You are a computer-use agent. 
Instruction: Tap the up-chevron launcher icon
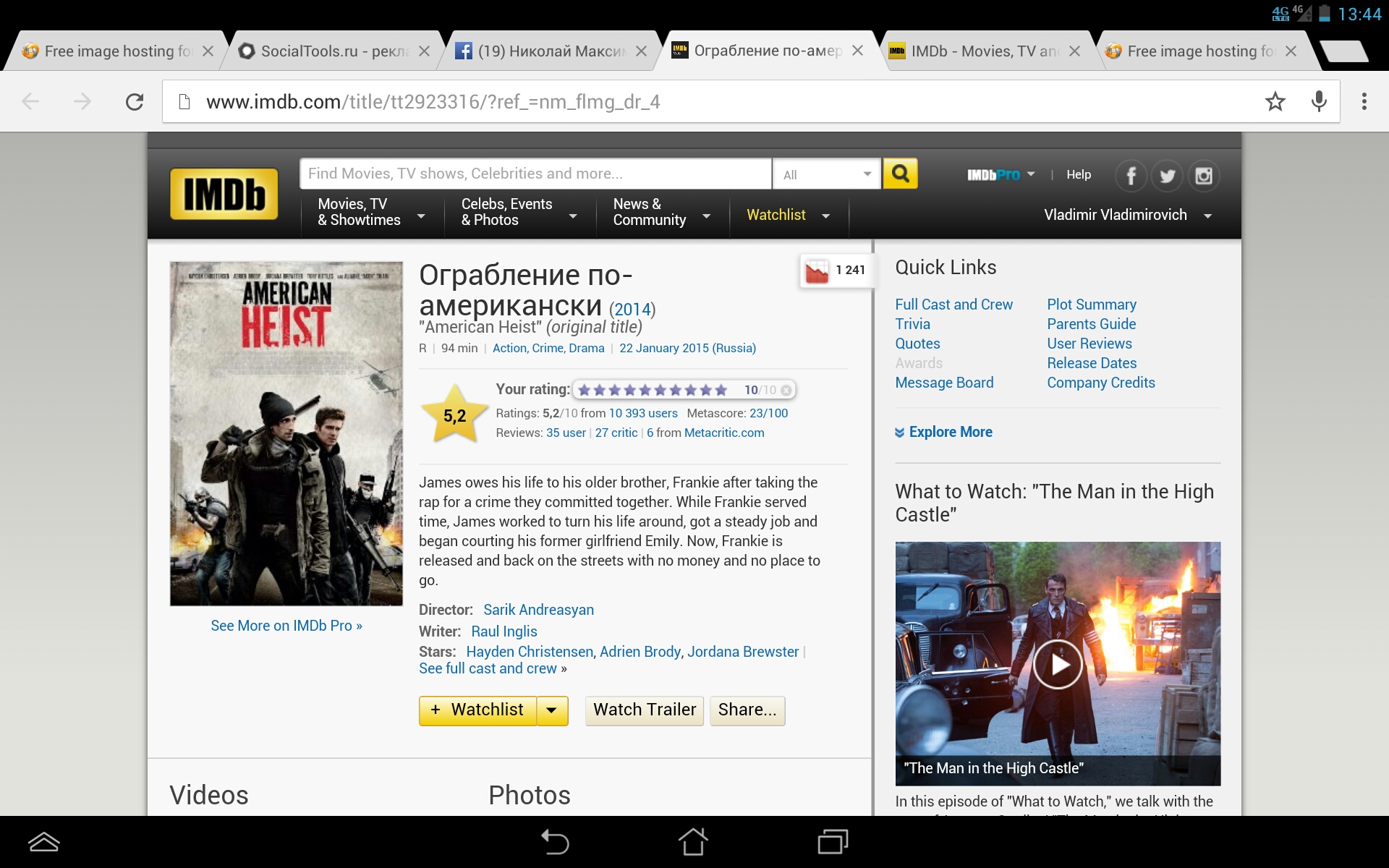(44, 842)
